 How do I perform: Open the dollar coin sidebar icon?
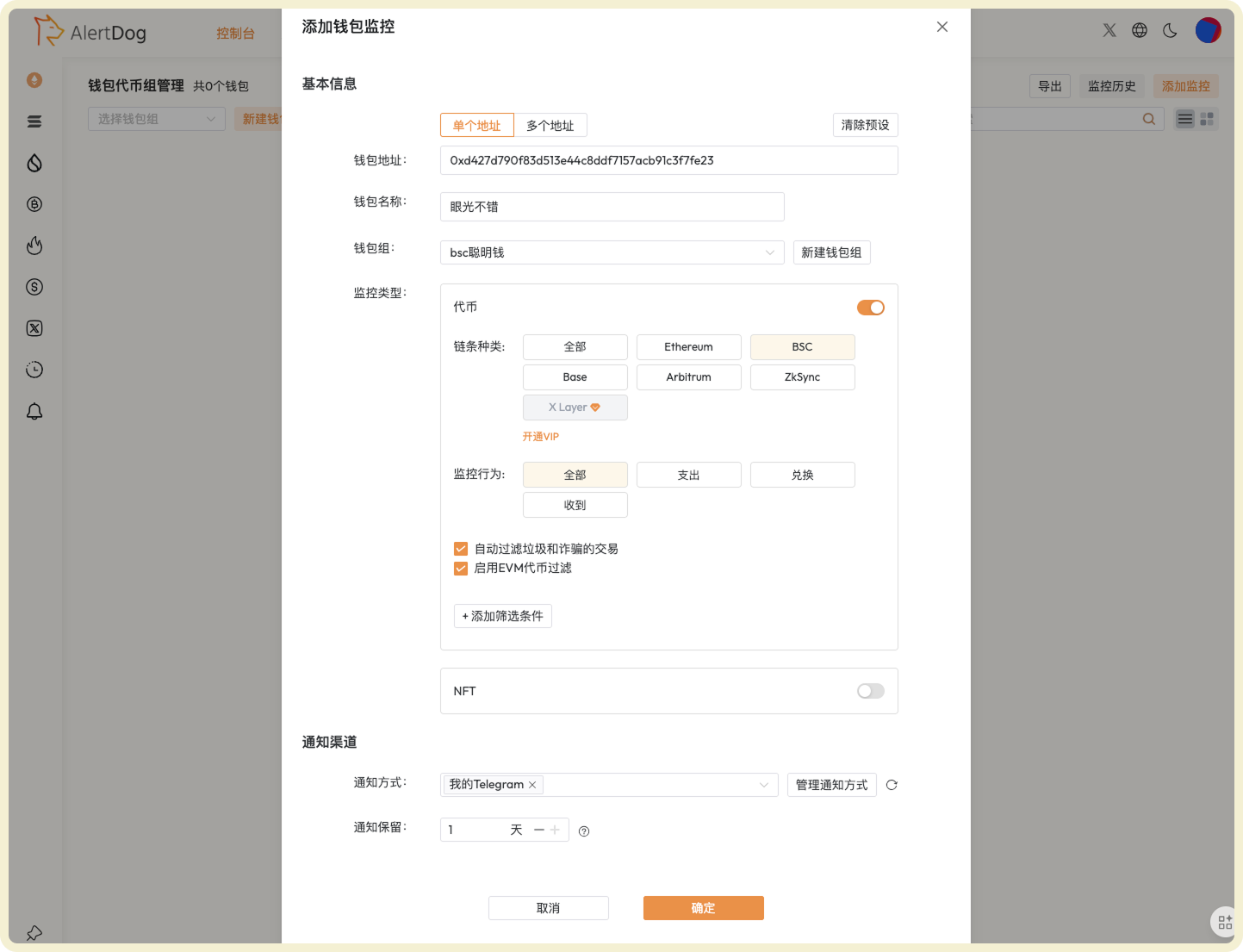(34, 287)
